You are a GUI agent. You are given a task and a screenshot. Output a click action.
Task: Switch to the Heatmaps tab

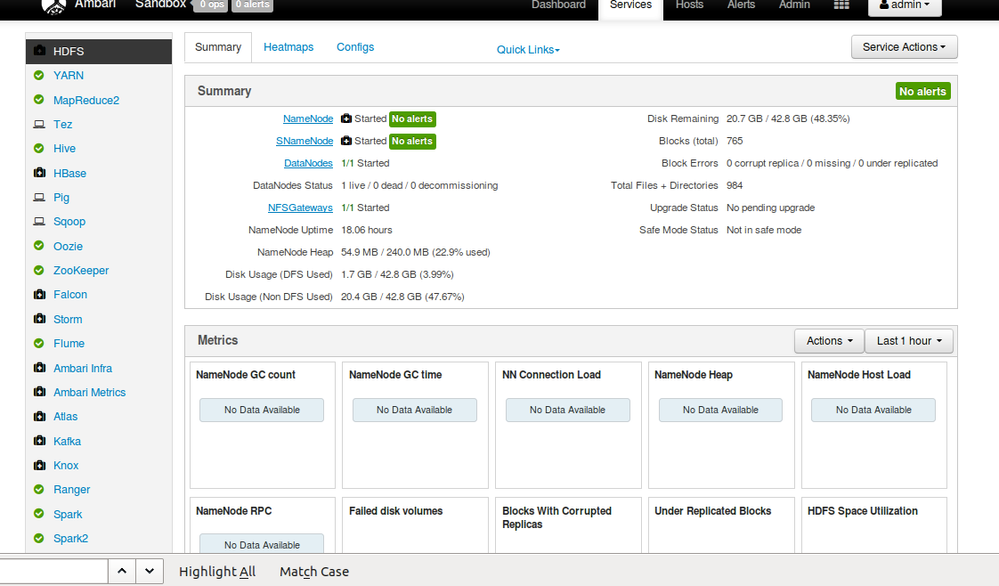click(289, 47)
